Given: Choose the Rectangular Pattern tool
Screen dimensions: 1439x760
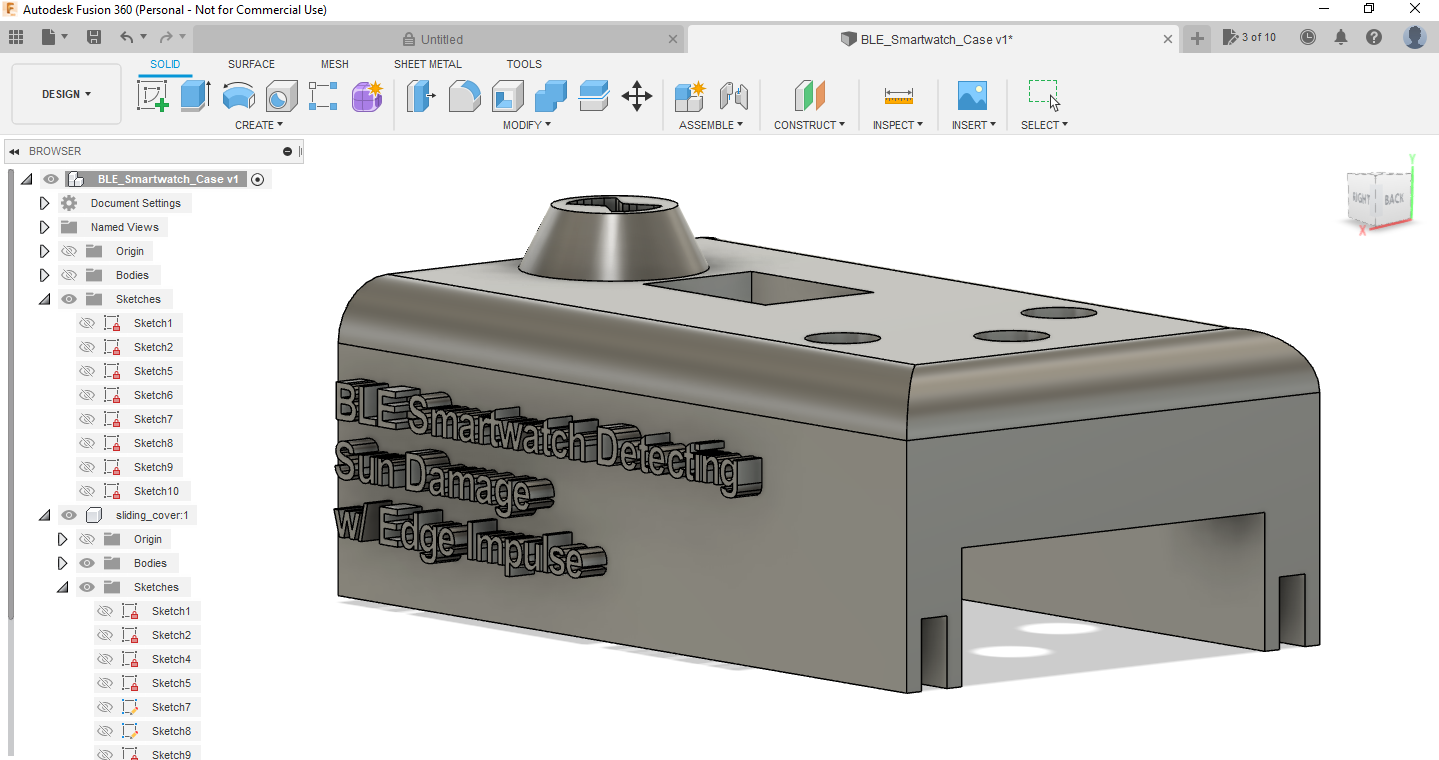Looking at the screenshot, I should point(323,96).
